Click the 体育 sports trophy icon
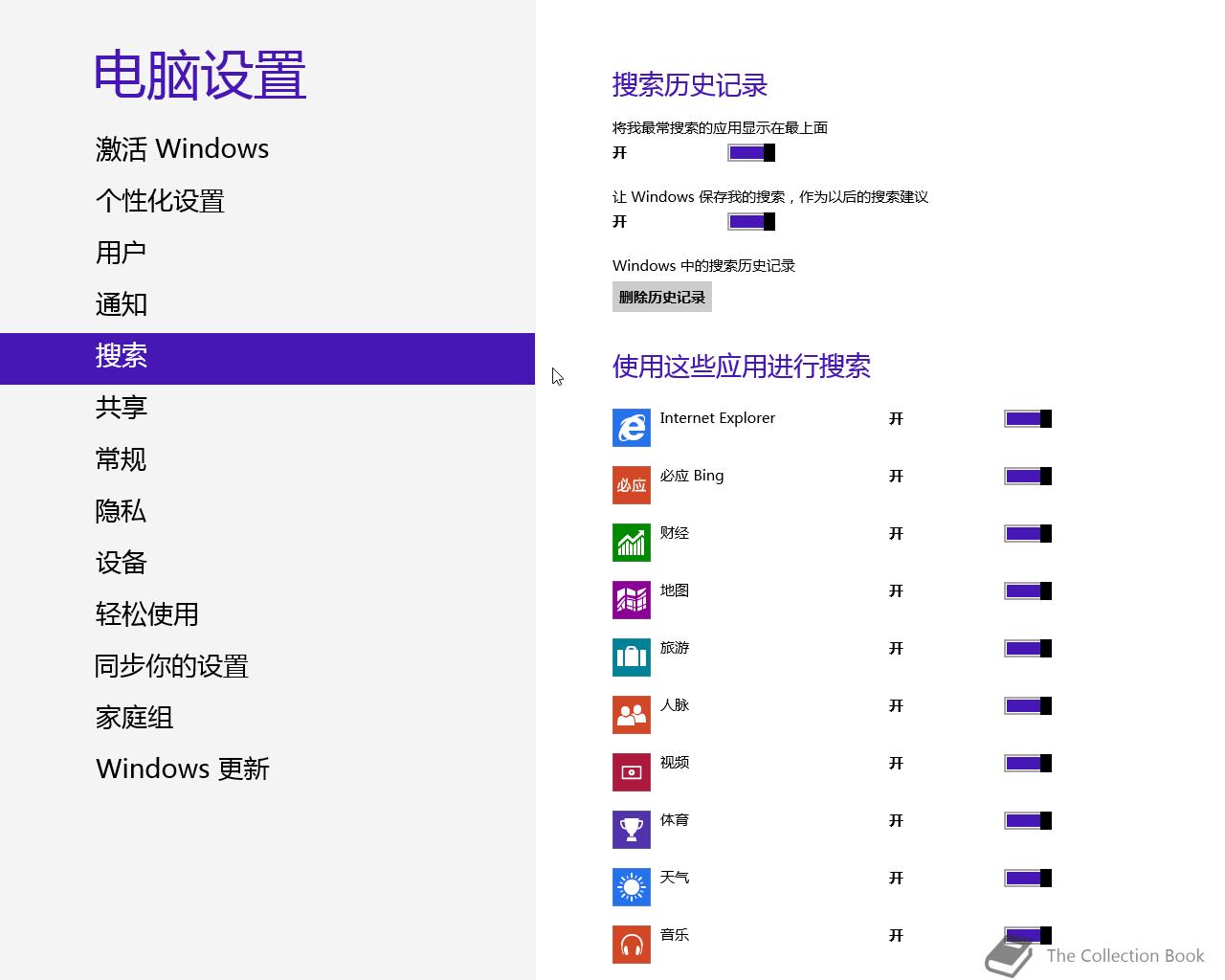The image size is (1225, 980). tap(632, 830)
